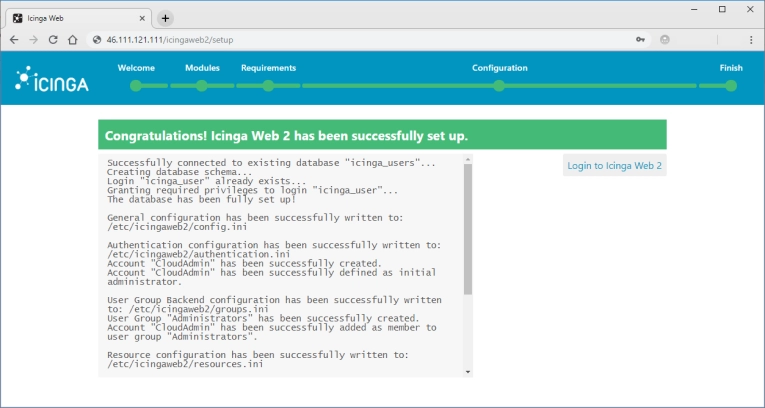This screenshot has height=408, width=765.
Task: Click the browser back arrow
Action: pos(14,40)
